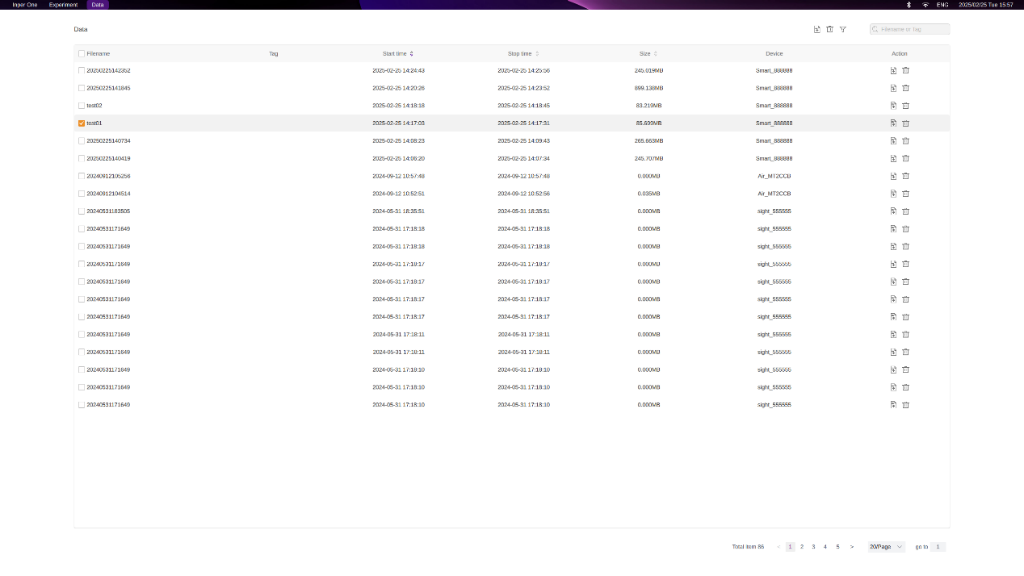Viewport: 1024px width, 576px height.
Task: Click the Bluetooth icon in the top bar
Action: (908, 5)
